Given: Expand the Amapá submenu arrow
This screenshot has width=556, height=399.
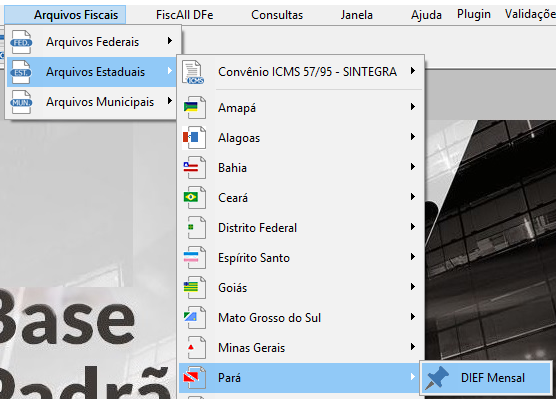Looking at the screenshot, I should pyautogui.click(x=413, y=106).
